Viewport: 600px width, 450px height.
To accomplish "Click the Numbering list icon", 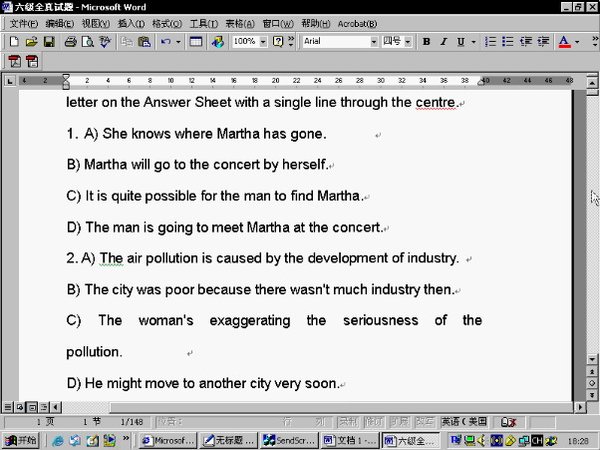I will point(490,42).
